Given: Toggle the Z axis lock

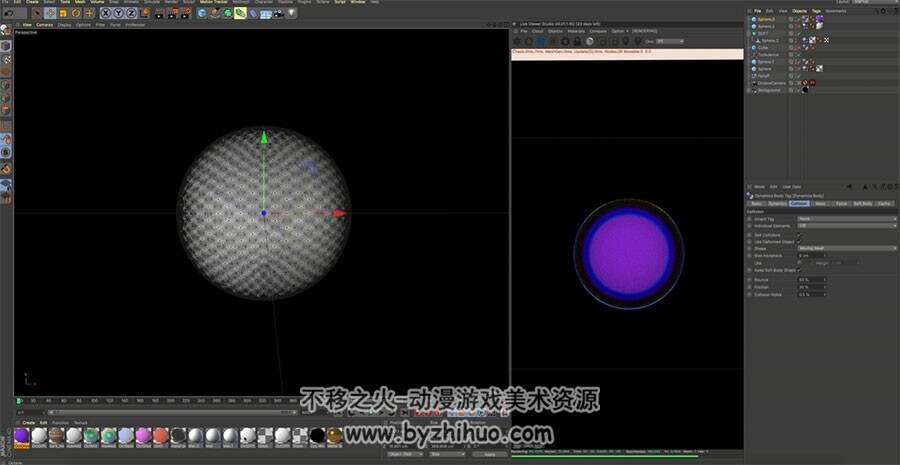Looking at the screenshot, I should (x=131, y=13).
